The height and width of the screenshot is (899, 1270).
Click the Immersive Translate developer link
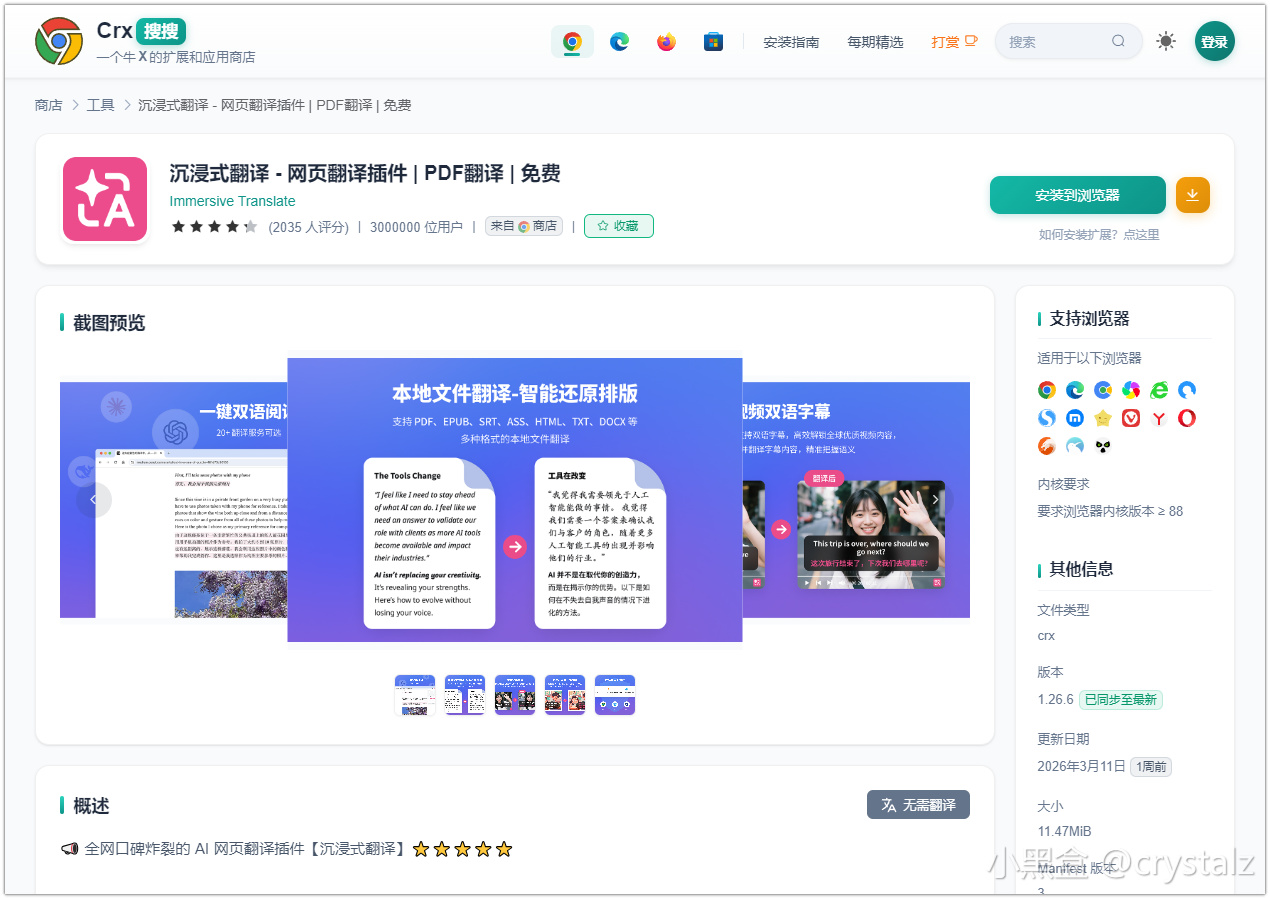tap(233, 201)
